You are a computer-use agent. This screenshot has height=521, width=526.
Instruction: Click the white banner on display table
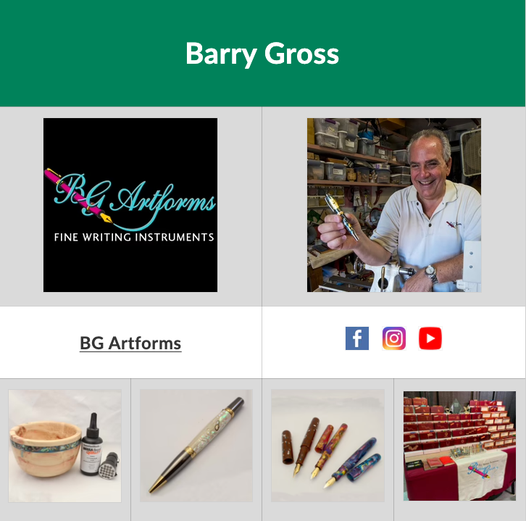(480, 473)
